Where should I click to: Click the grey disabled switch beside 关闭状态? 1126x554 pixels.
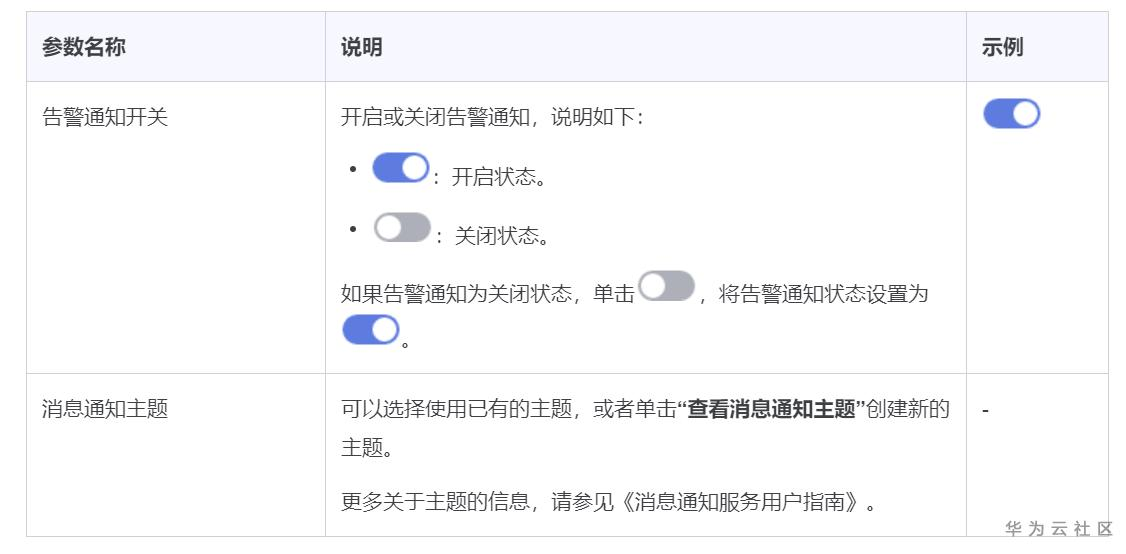[402, 228]
